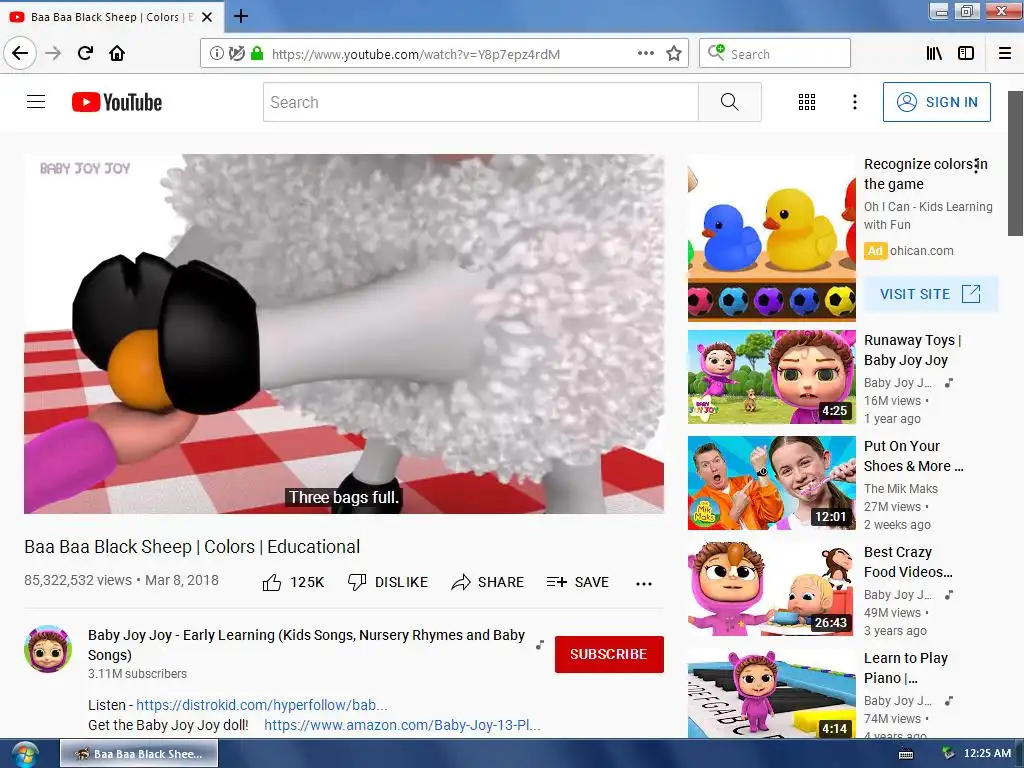
Task: Click the page vertical scrollbar thumb
Action: 1016,163
